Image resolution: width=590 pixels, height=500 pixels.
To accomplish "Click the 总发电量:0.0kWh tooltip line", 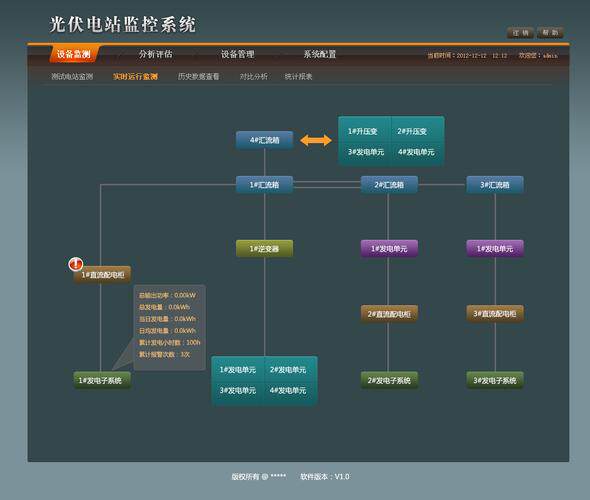I will click(x=164, y=307).
